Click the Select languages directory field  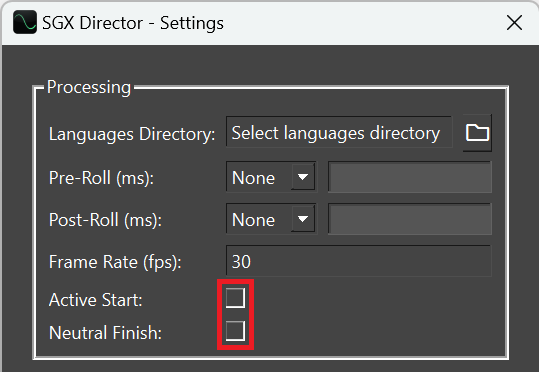tap(339, 133)
